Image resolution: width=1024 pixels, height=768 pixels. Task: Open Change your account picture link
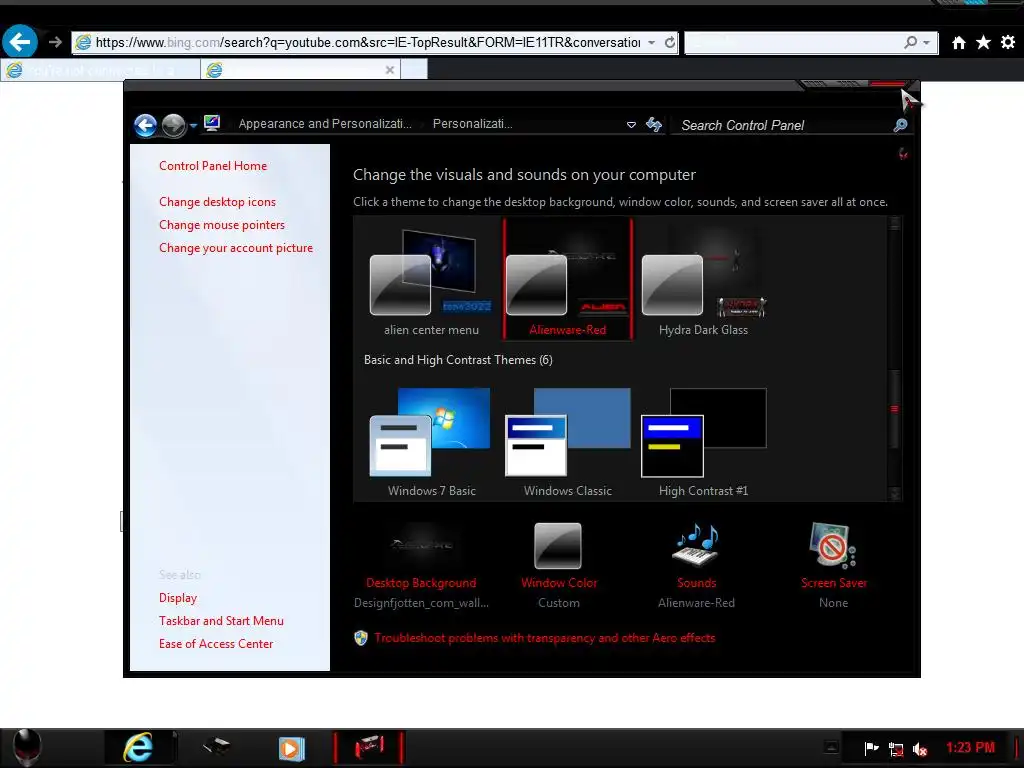click(x=236, y=248)
